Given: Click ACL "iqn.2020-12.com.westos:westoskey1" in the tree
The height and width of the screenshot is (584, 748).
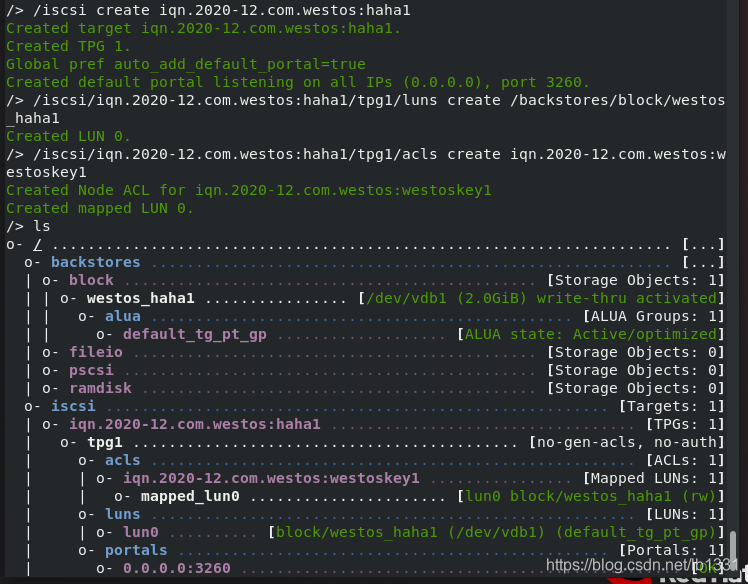Looking at the screenshot, I should 271,478.
